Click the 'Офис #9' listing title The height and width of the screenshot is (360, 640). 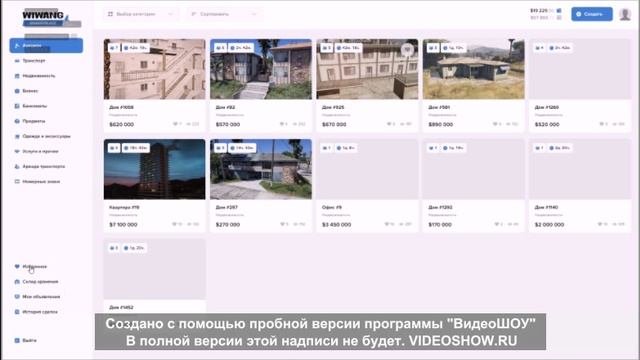[x=332, y=207]
